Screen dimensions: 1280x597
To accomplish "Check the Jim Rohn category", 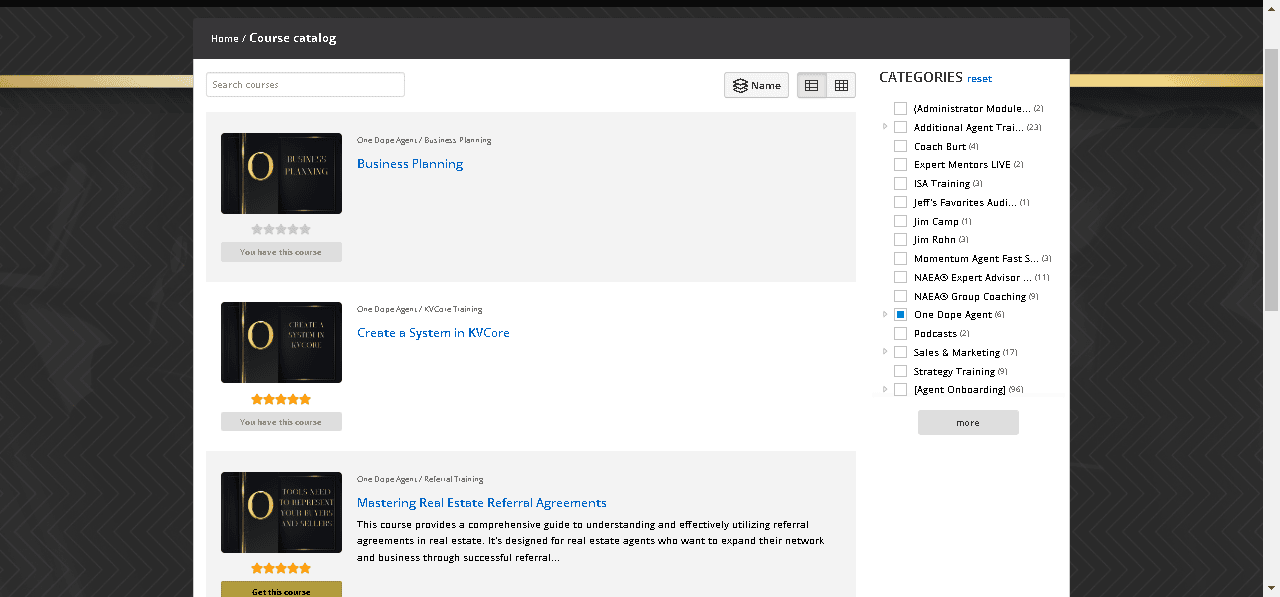I will tap(901, 240).
